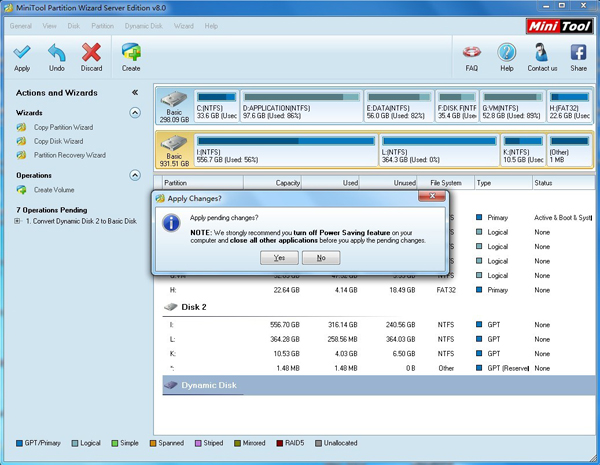
Task: Select the L:(NTFS) 364.3 GB block
Action: click(439, 150)
